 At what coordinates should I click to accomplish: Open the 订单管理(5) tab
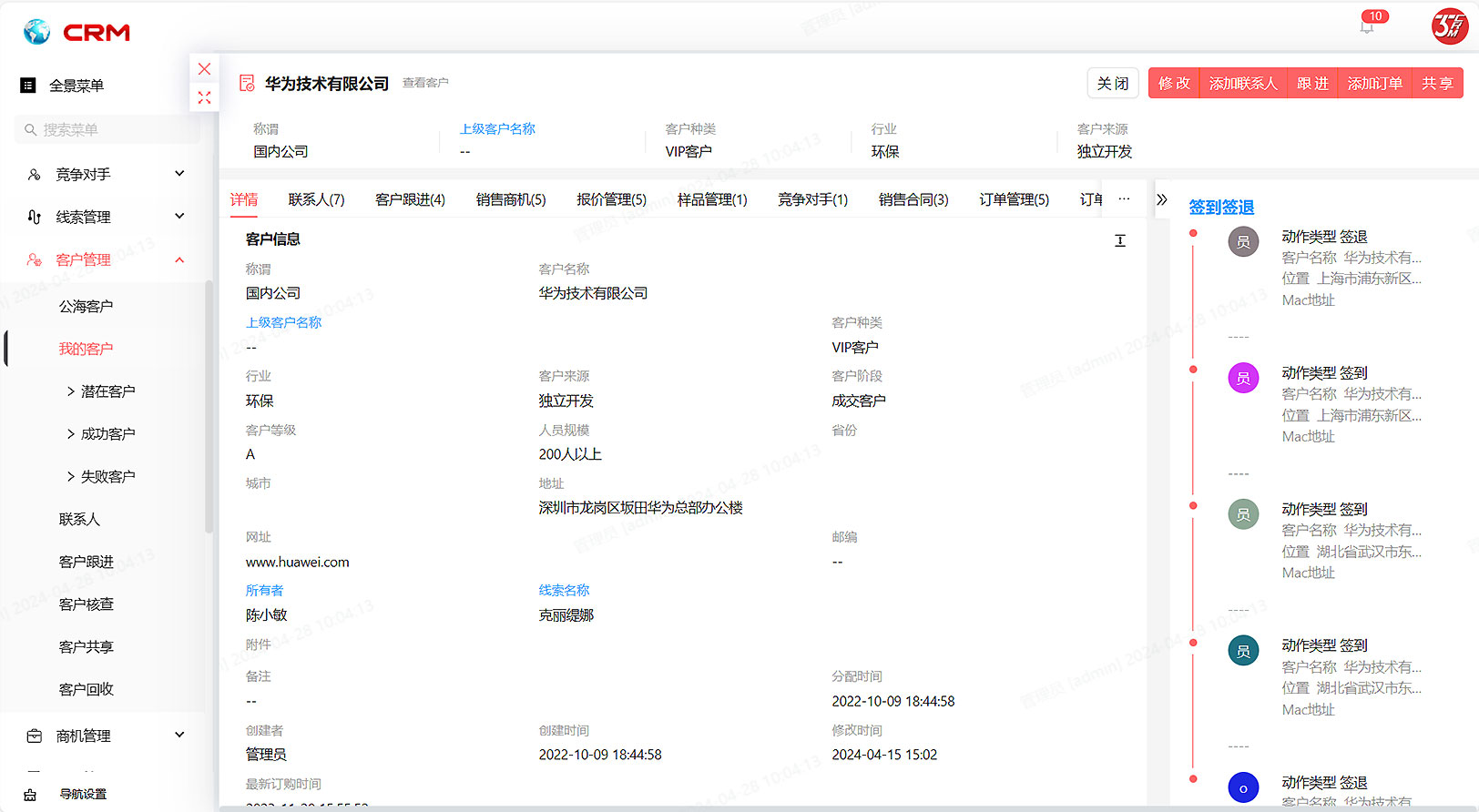point(1014,199)
